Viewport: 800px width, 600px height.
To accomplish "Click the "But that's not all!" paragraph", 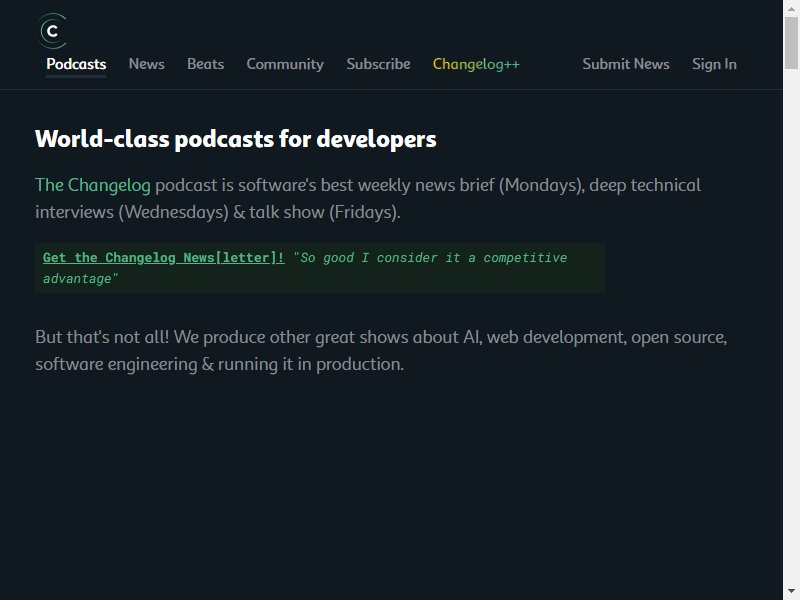I will click(x=381, y=351).
